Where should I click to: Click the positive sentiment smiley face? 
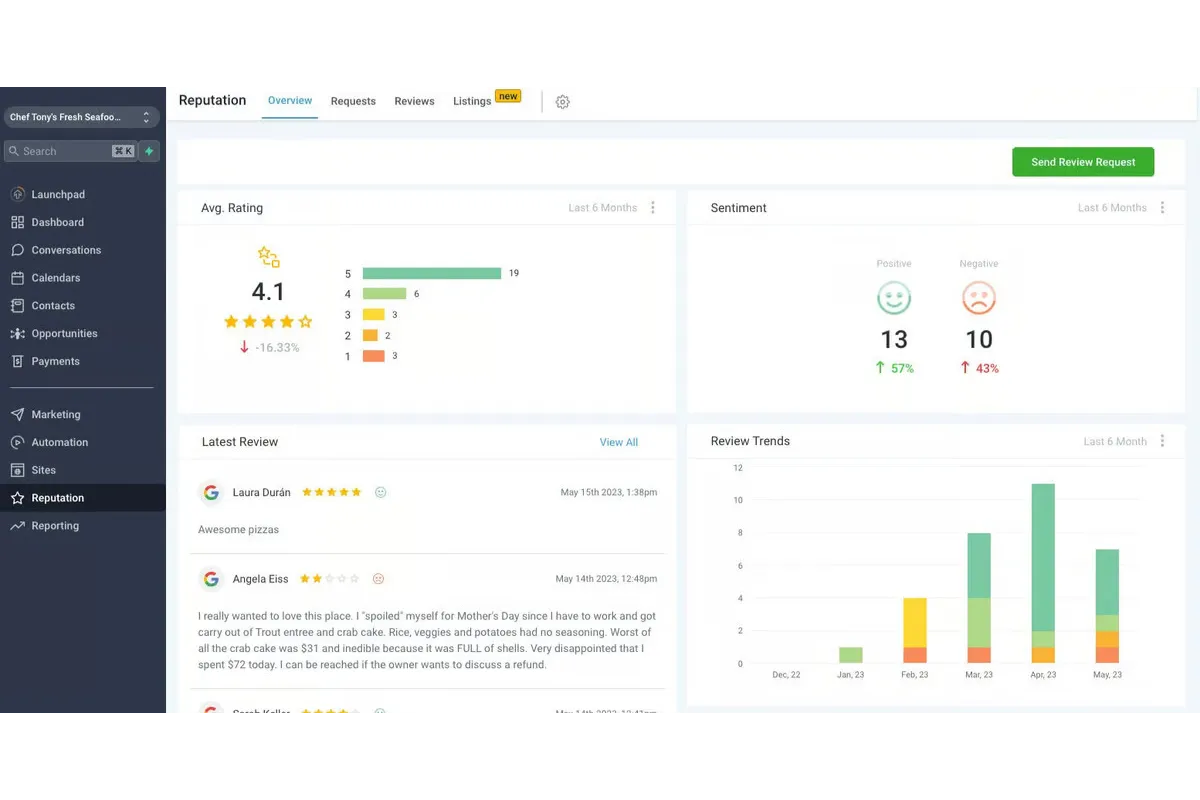(x=894, y=297)
